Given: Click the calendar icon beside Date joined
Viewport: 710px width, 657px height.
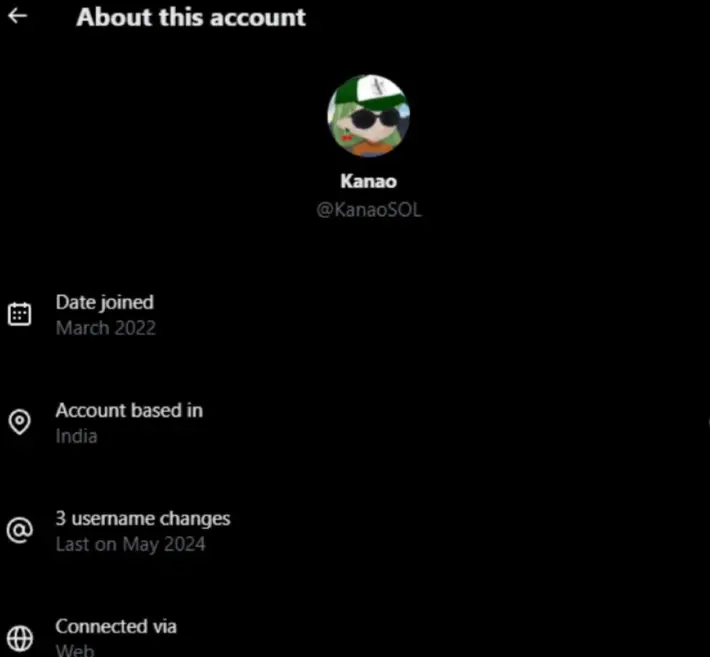Looking at the screenshot, I should pos(19,314).
